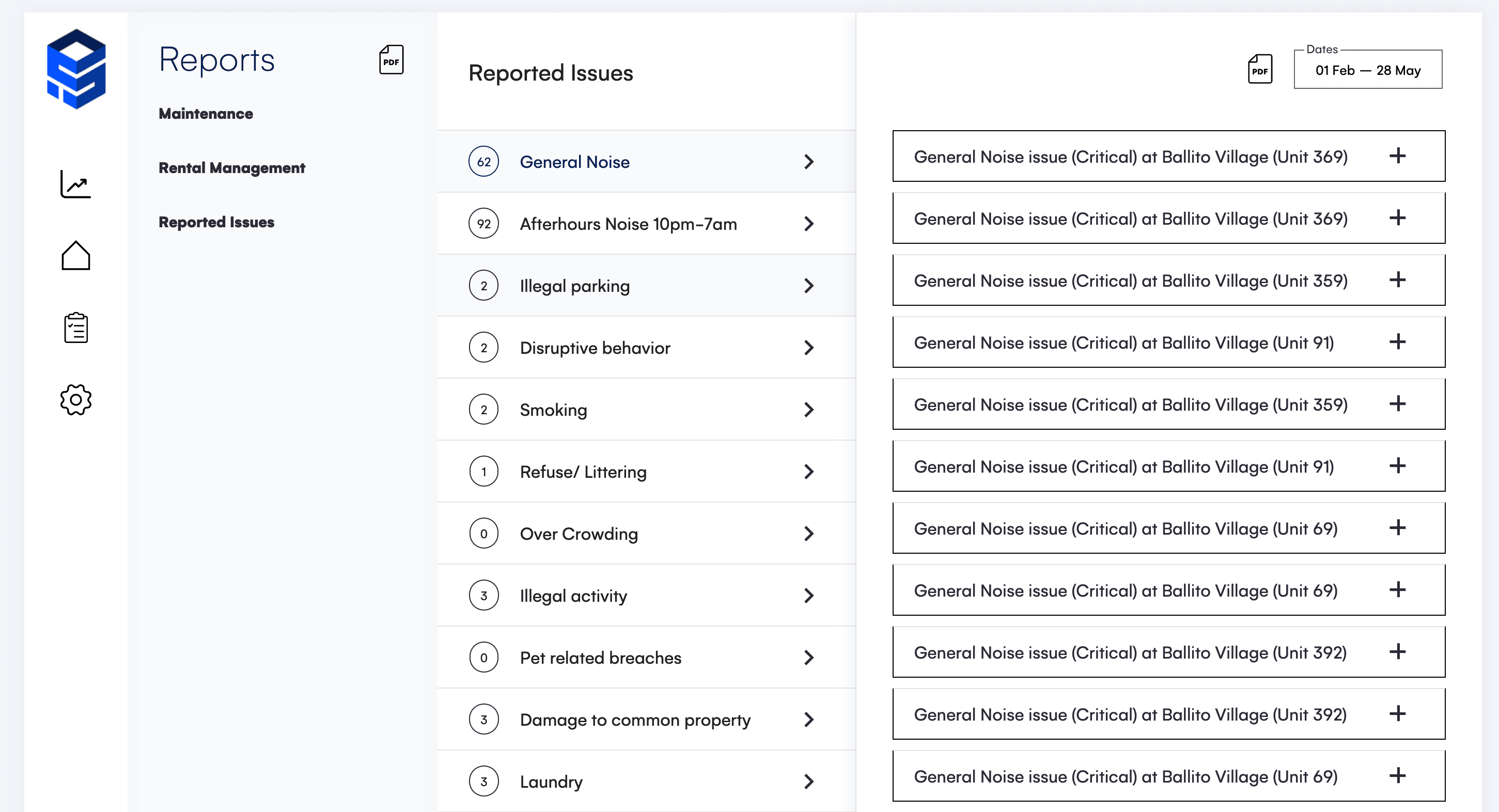This screenshot has width=1499, height=812.
Task: Select Reported Issues in Reports menu
Action: [216, 222]
